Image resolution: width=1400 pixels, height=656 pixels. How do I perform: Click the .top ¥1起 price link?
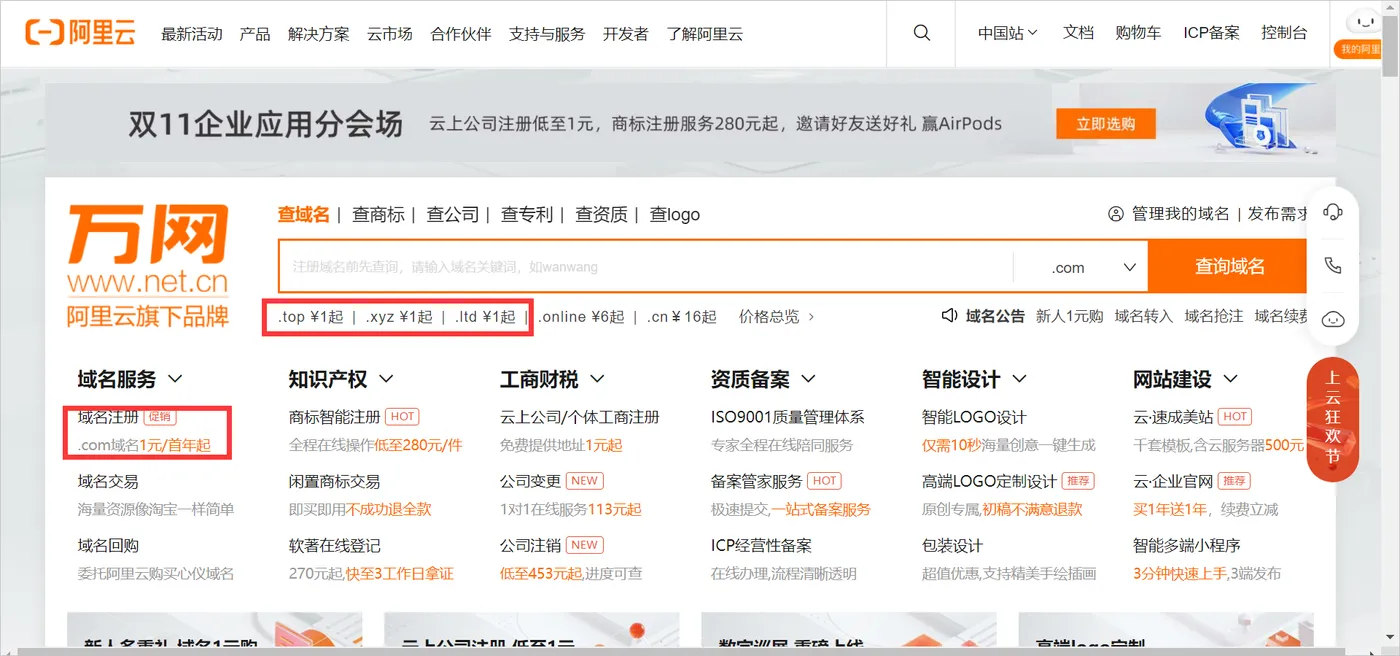click(310, 316)
